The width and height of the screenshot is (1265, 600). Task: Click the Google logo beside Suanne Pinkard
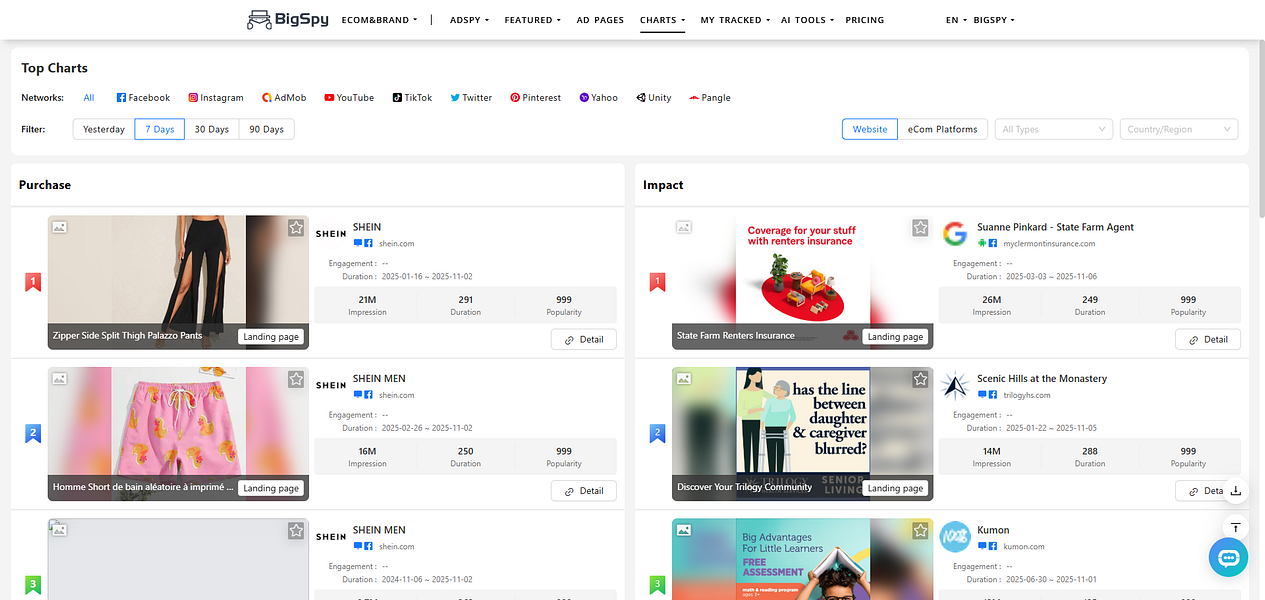pos(955,234)
